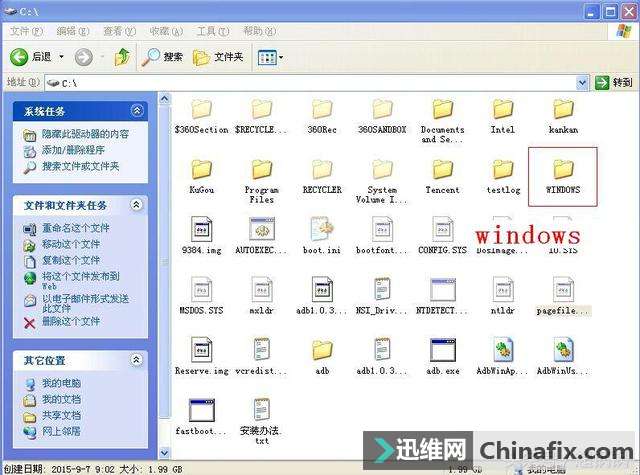
Task: Click the Back arrow toolbar icon
Action: coord(19,57)
